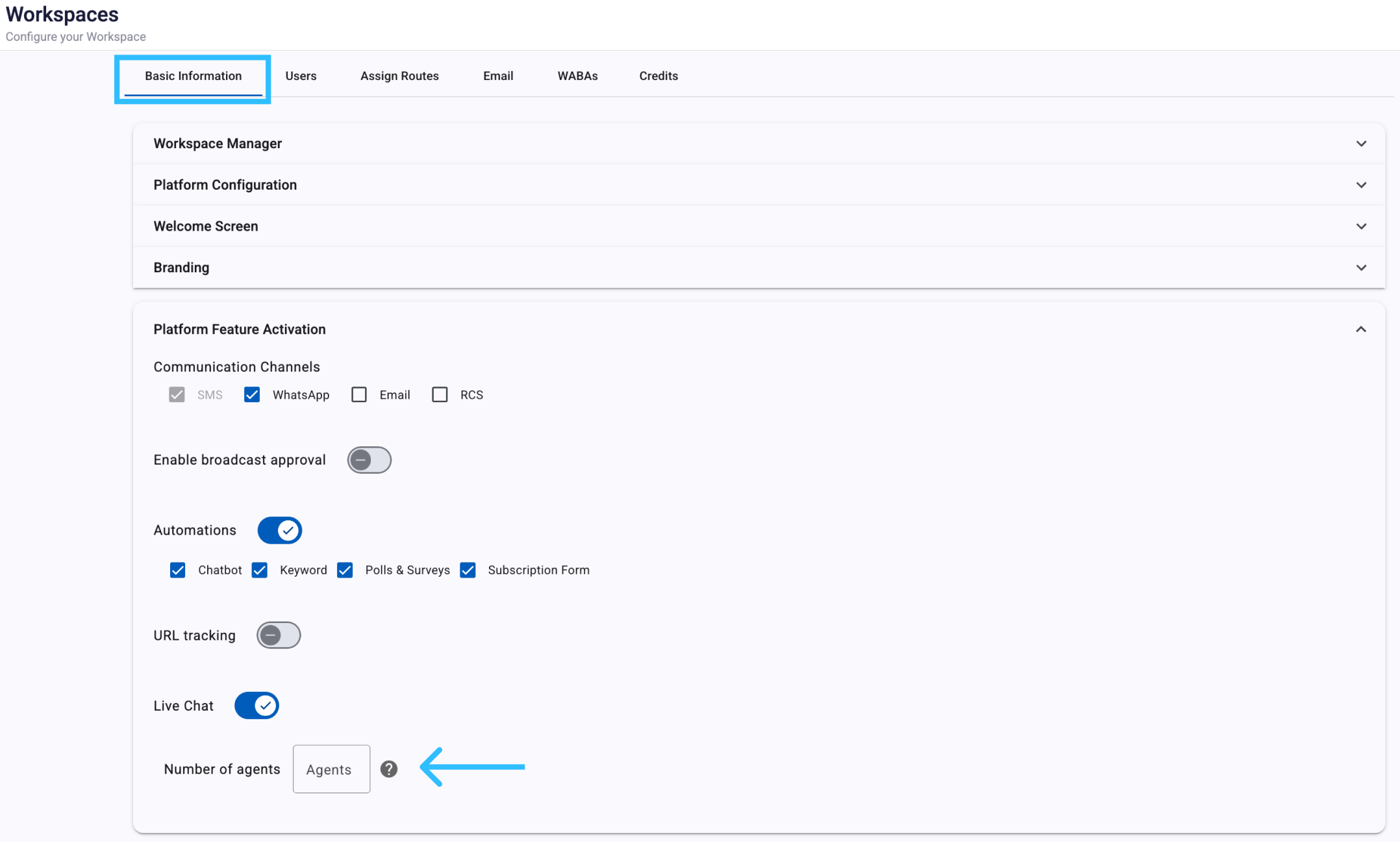Enable the Email communication channel checkbox
1400x842 pixels.
coord(359,395)
